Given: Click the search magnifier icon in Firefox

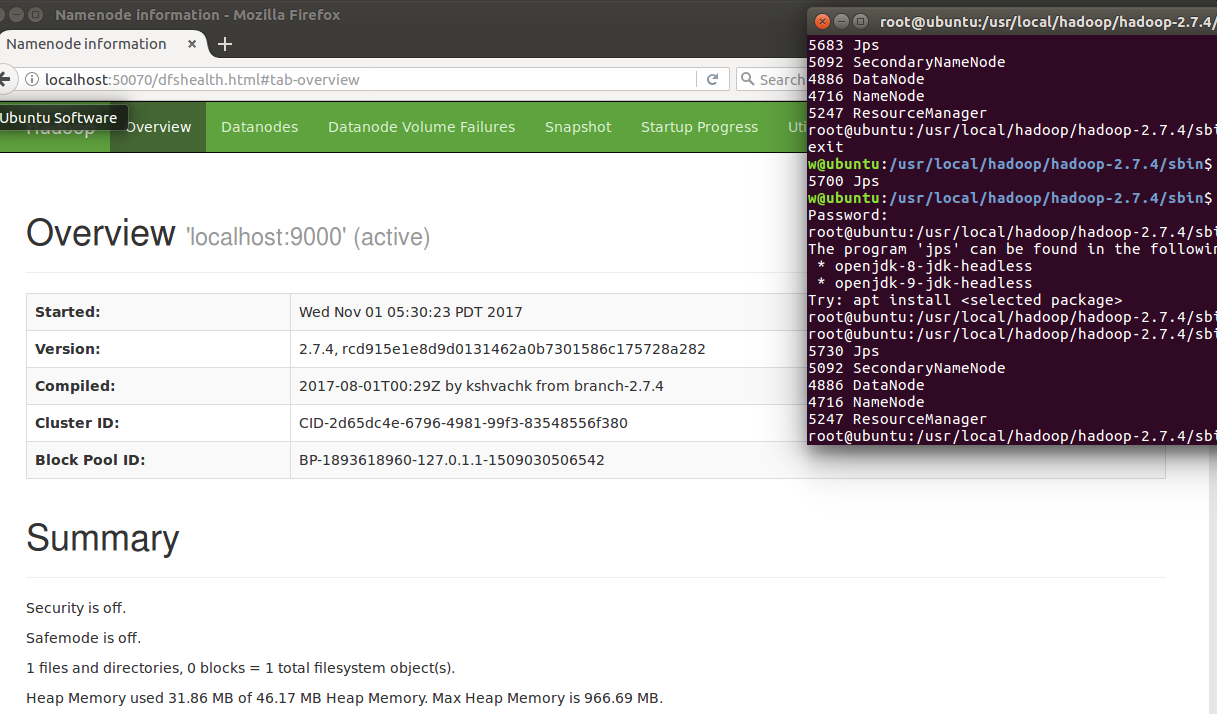Looking at the screenshot, I should click(747, 80).
